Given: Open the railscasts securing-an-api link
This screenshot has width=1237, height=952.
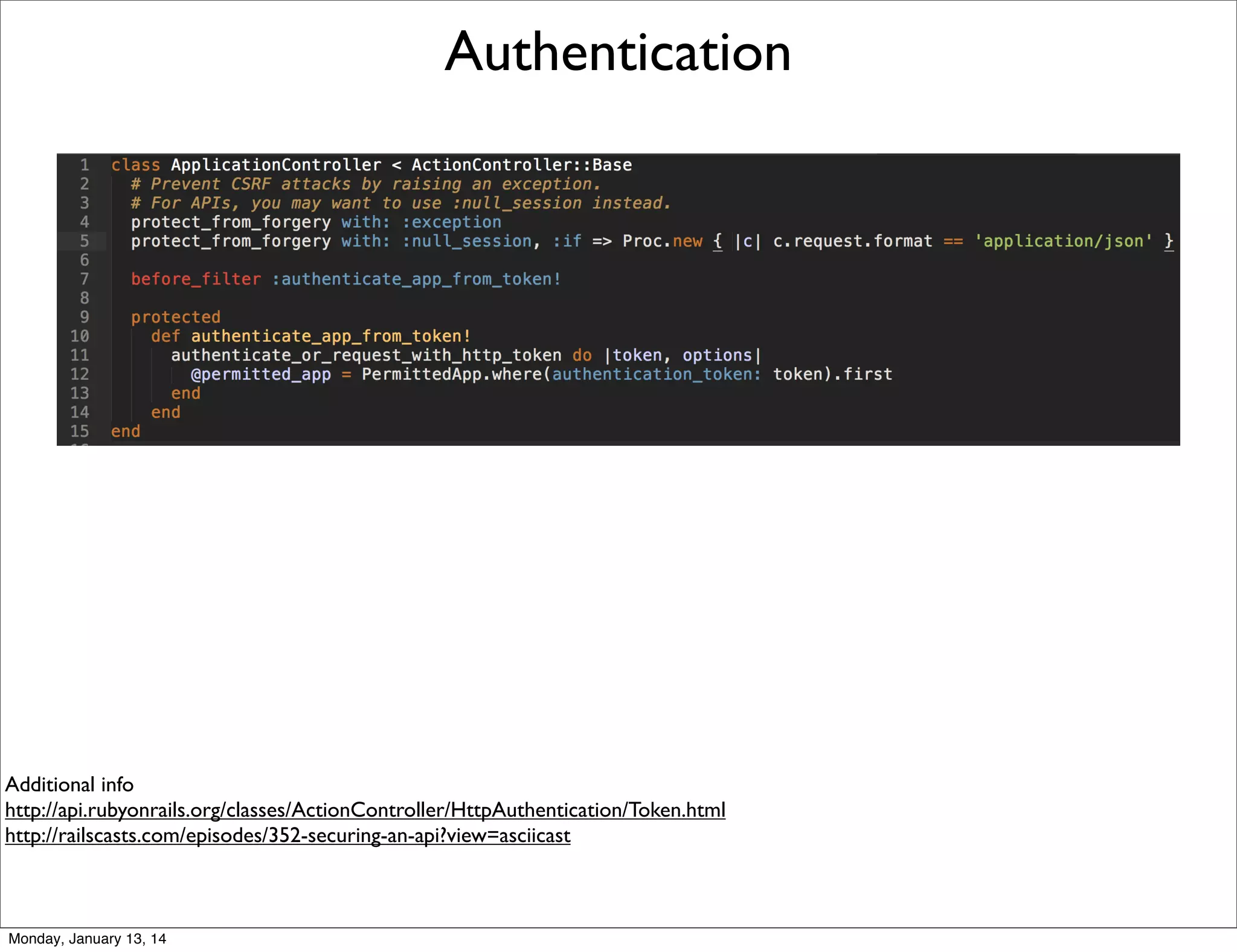Looking at the screenshot, I should [288, 835].
